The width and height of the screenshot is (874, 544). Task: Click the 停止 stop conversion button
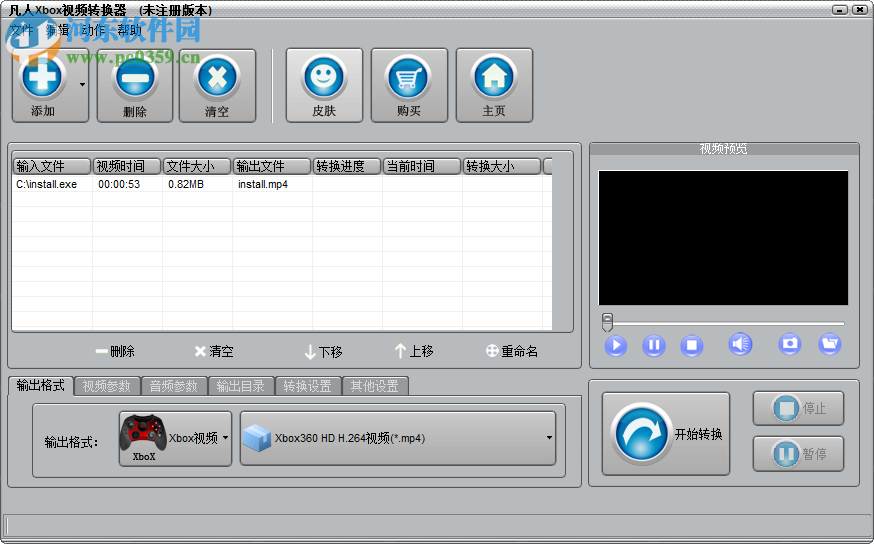798,409
